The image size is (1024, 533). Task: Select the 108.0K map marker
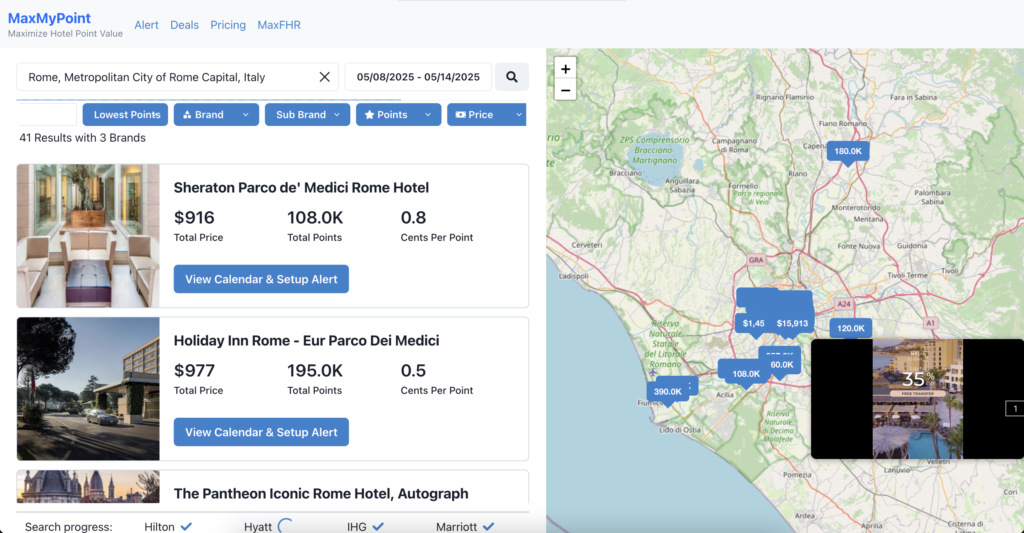745,374
